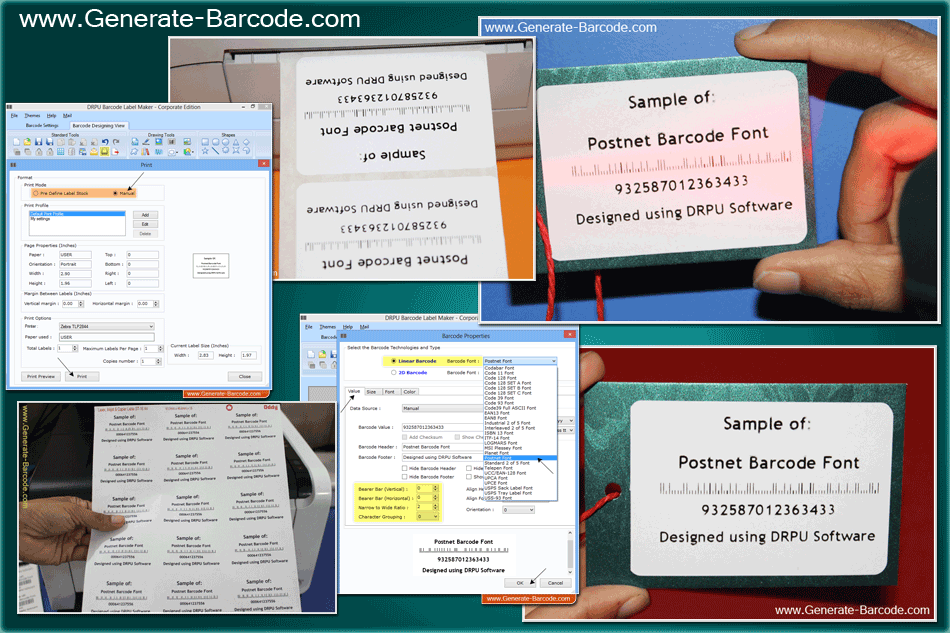The width and height of the screenshot is (950, 633).
Task: Click the Redo arrow icon
Action: pyautogui.click(x=115, y=141)
